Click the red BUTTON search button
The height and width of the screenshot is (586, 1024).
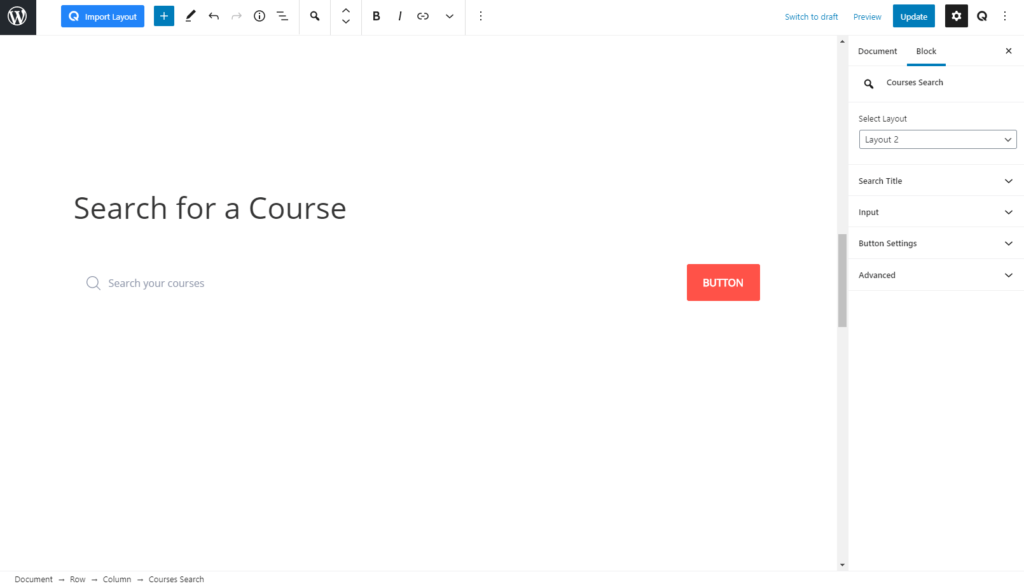(x=723, y=283)
